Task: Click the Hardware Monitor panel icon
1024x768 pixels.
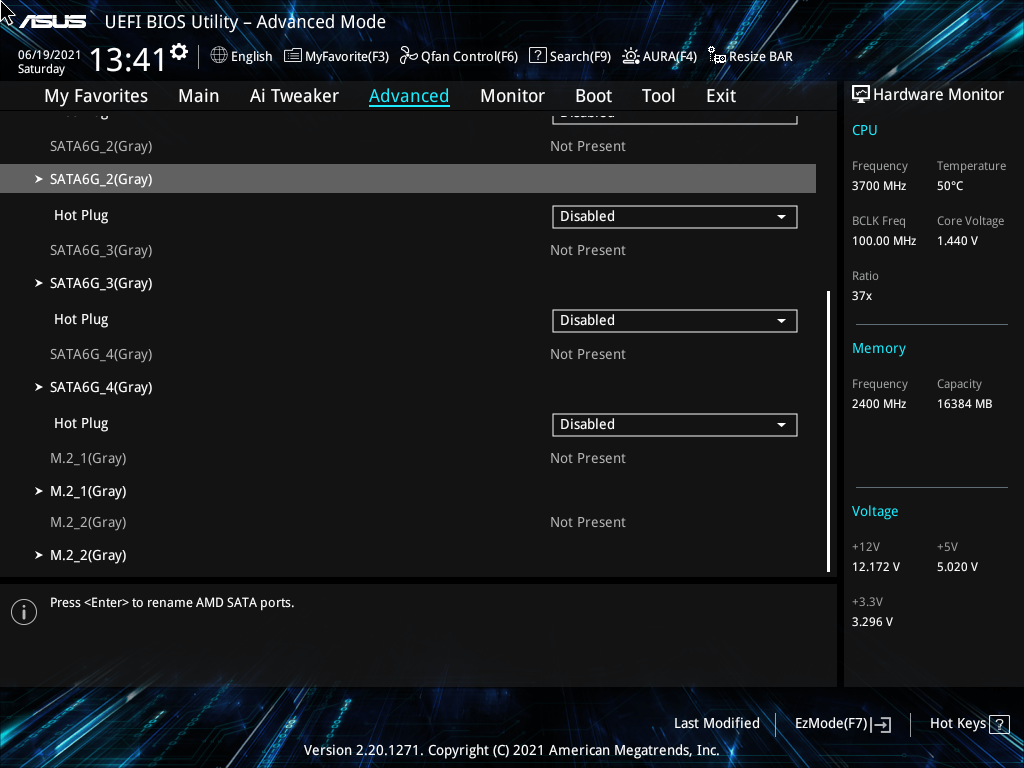Action: coord(861,93)
